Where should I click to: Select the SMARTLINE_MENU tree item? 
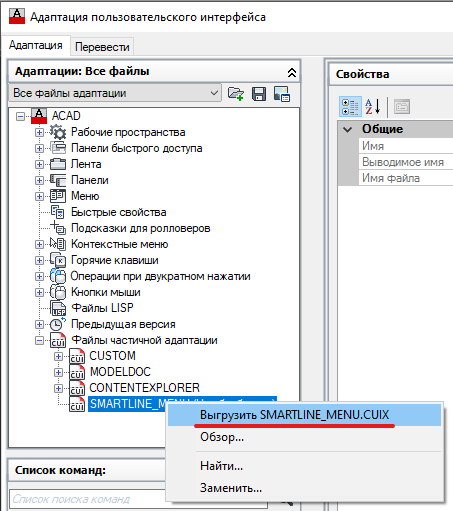coord(127,404)
